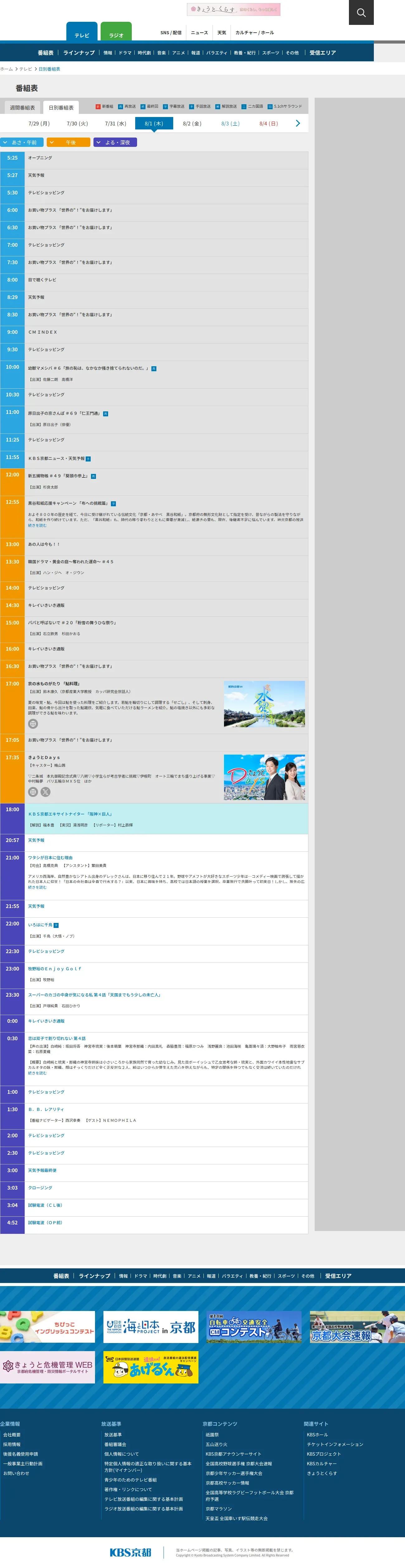Open the 恋は双子で割り切れない 第４話 link

[57, 1038]
